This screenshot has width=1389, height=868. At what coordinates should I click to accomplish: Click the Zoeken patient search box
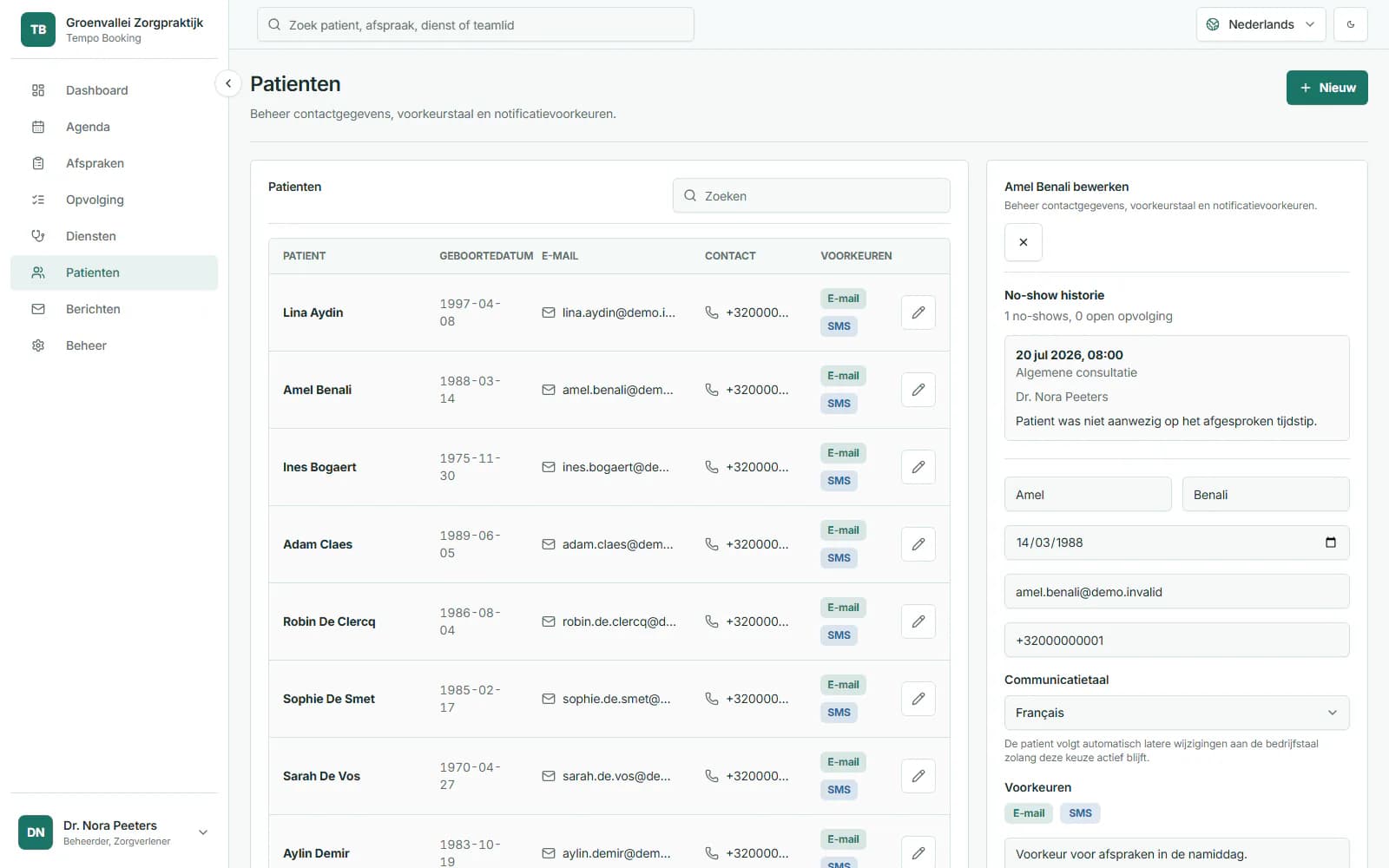pyautogui.click(x=812, y=196)
